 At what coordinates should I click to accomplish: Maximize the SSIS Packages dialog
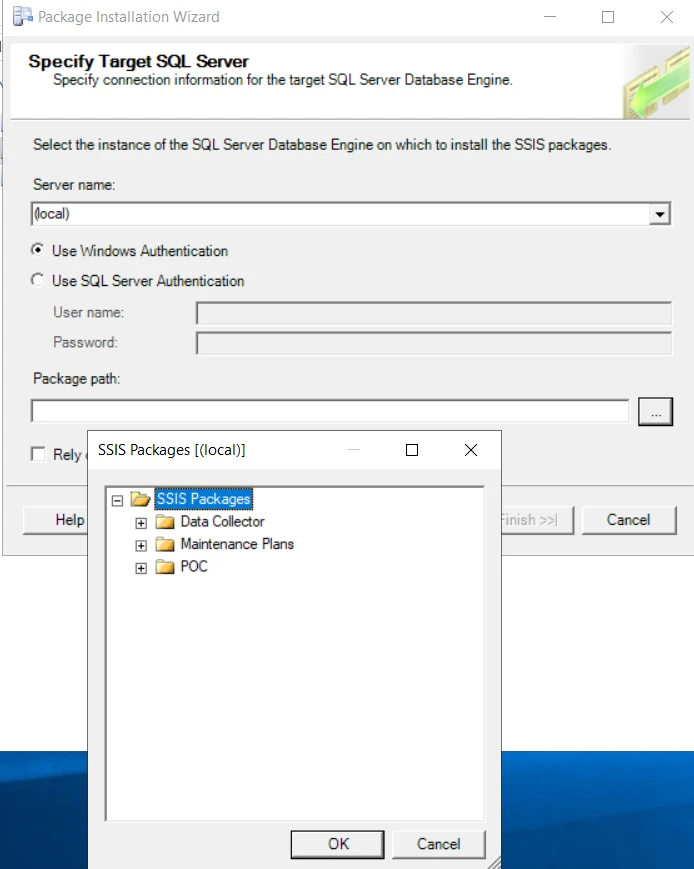(412, 450)
